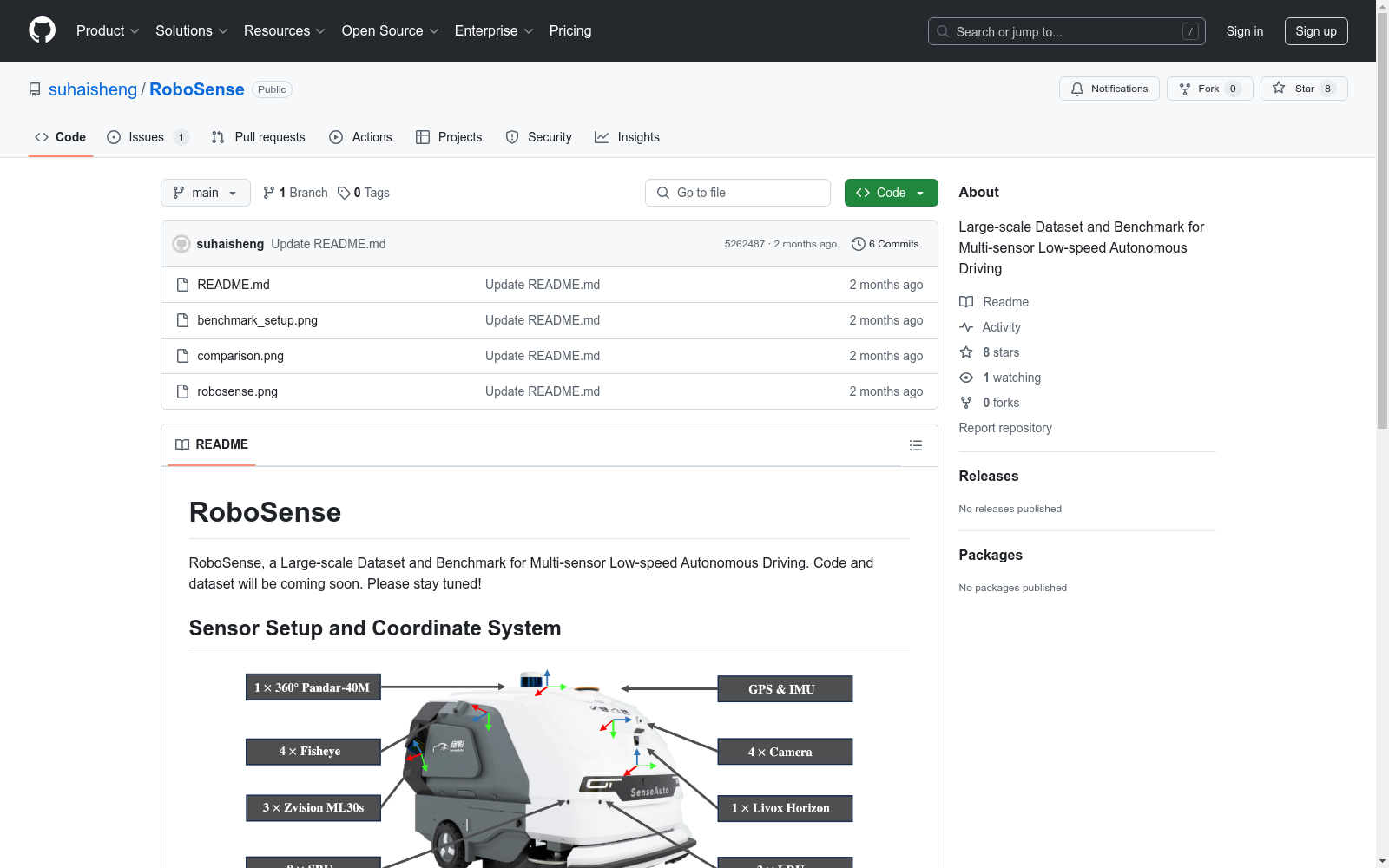Click the 'Public' repository visibility label
Image resolution: width=1389 pixels, height=868 pixels.
[x=272, y=89]
